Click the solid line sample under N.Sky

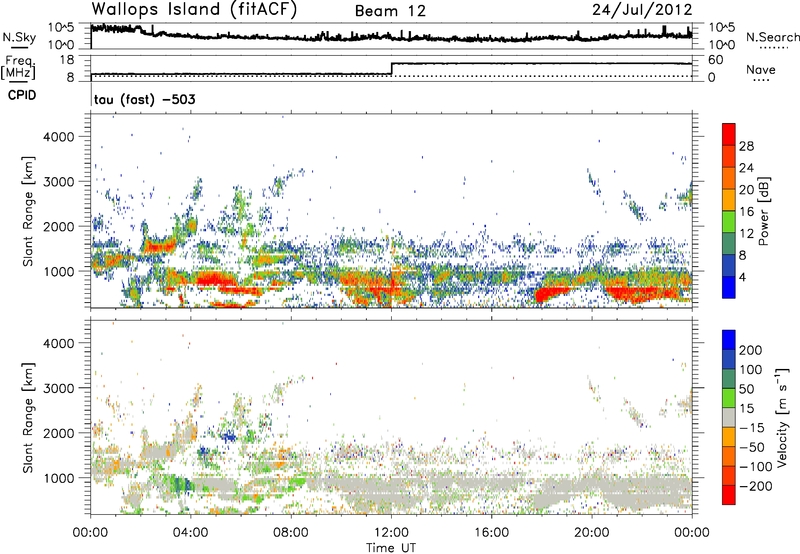19,47
